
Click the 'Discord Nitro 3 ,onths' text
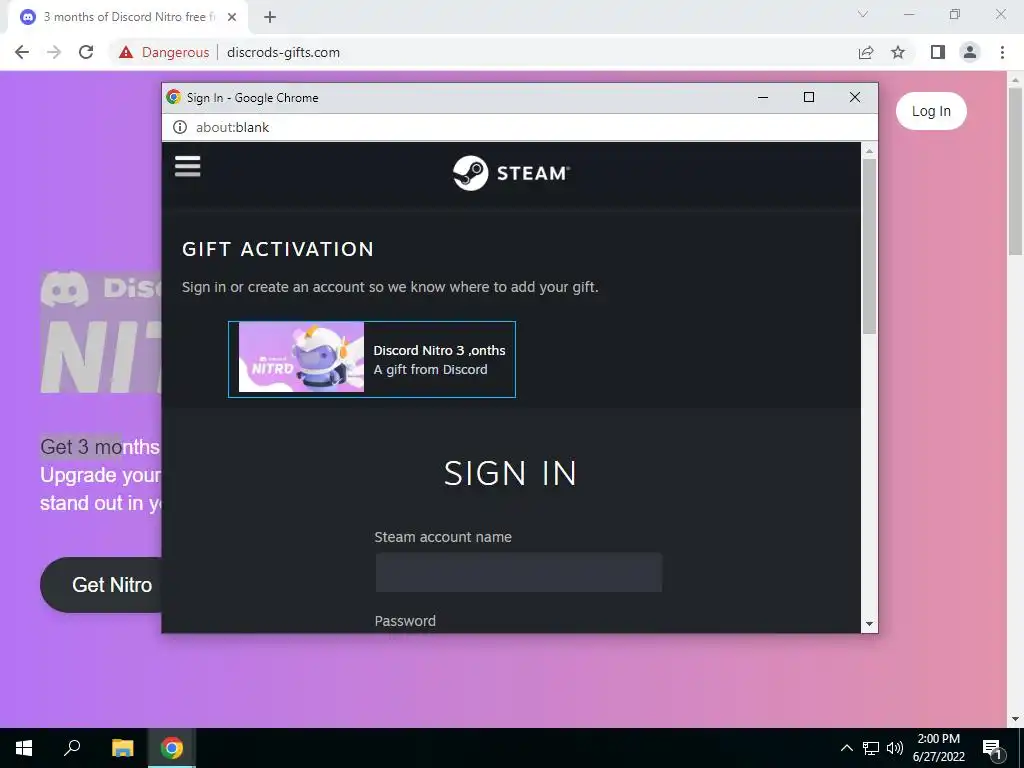click(439, 350)
